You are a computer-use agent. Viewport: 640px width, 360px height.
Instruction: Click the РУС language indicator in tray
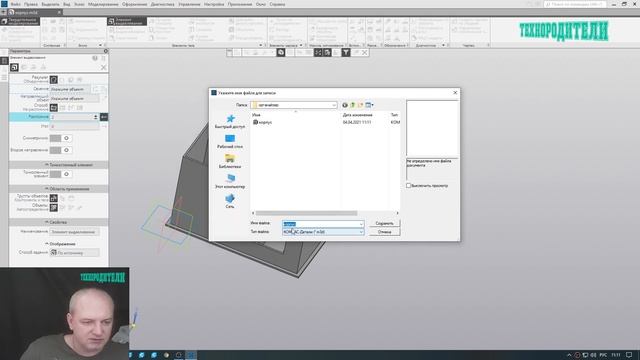pyautogui.click(x=603, y=355)
